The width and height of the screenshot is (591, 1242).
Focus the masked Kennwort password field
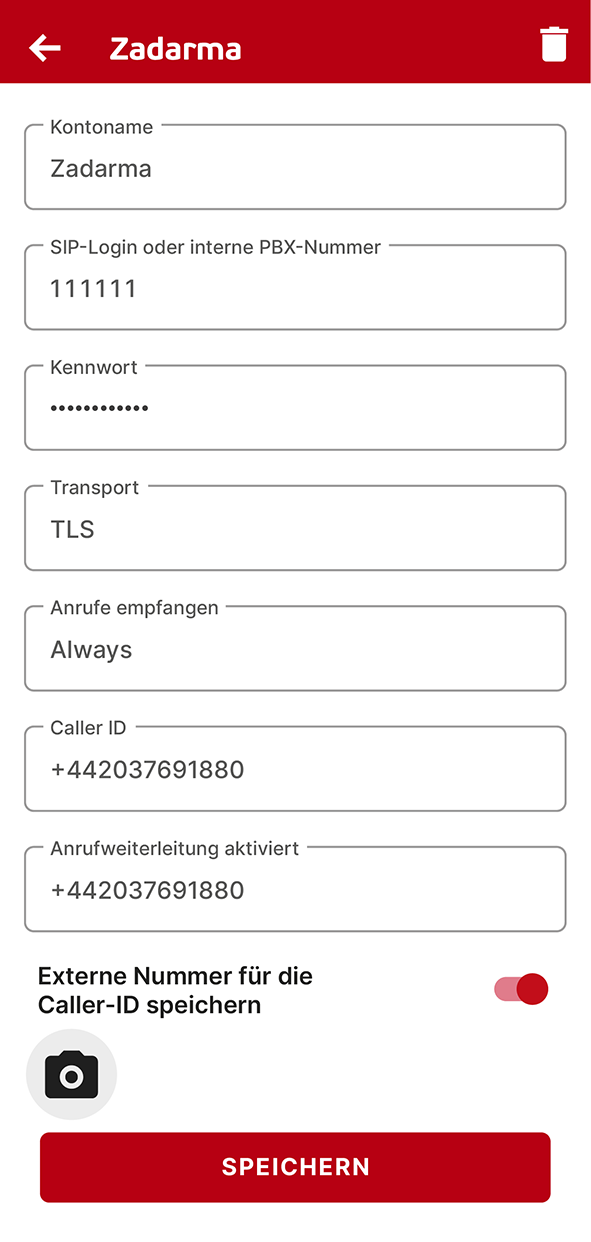coord(295,407)
